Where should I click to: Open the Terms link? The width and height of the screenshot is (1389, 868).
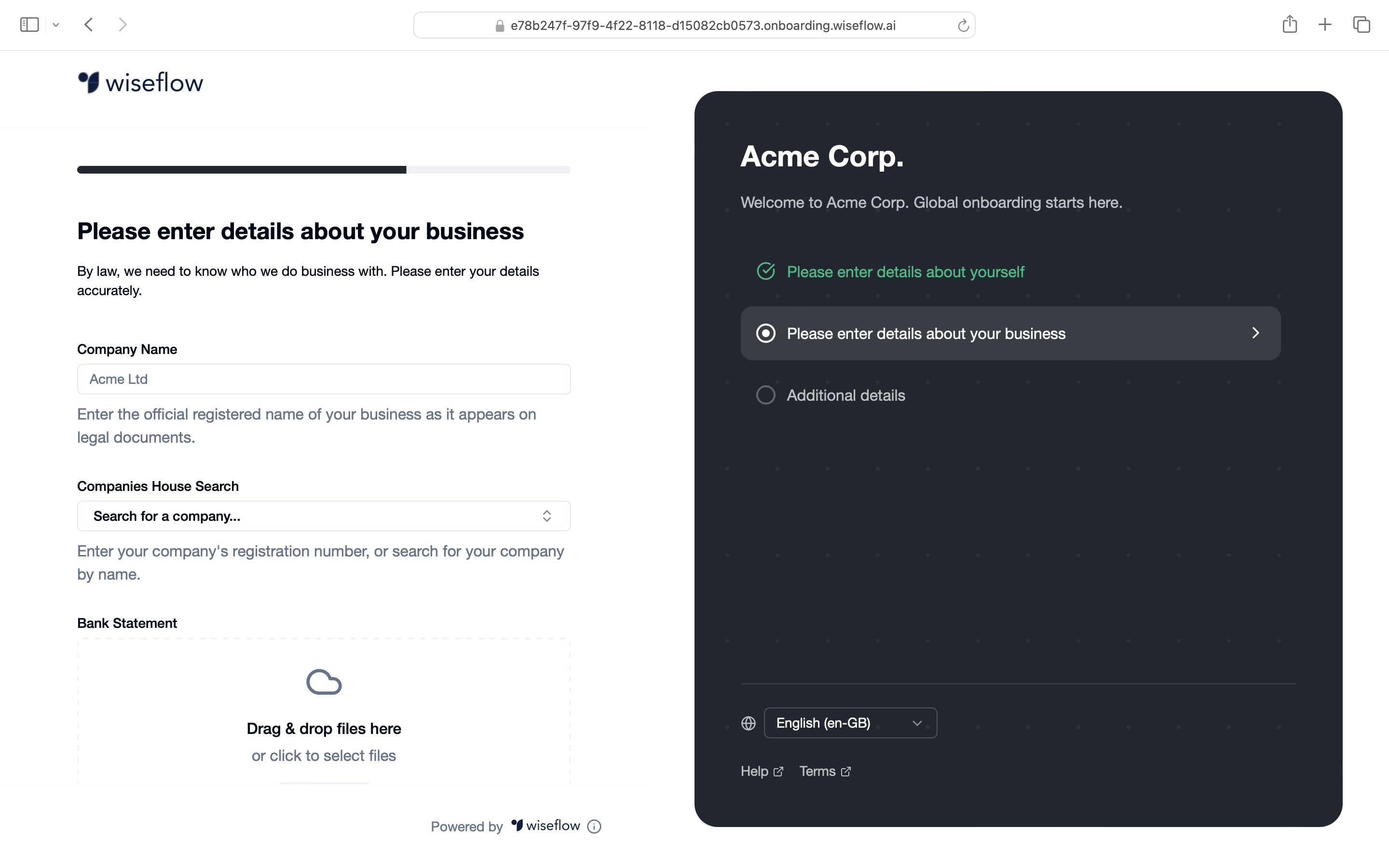[818, 772]
